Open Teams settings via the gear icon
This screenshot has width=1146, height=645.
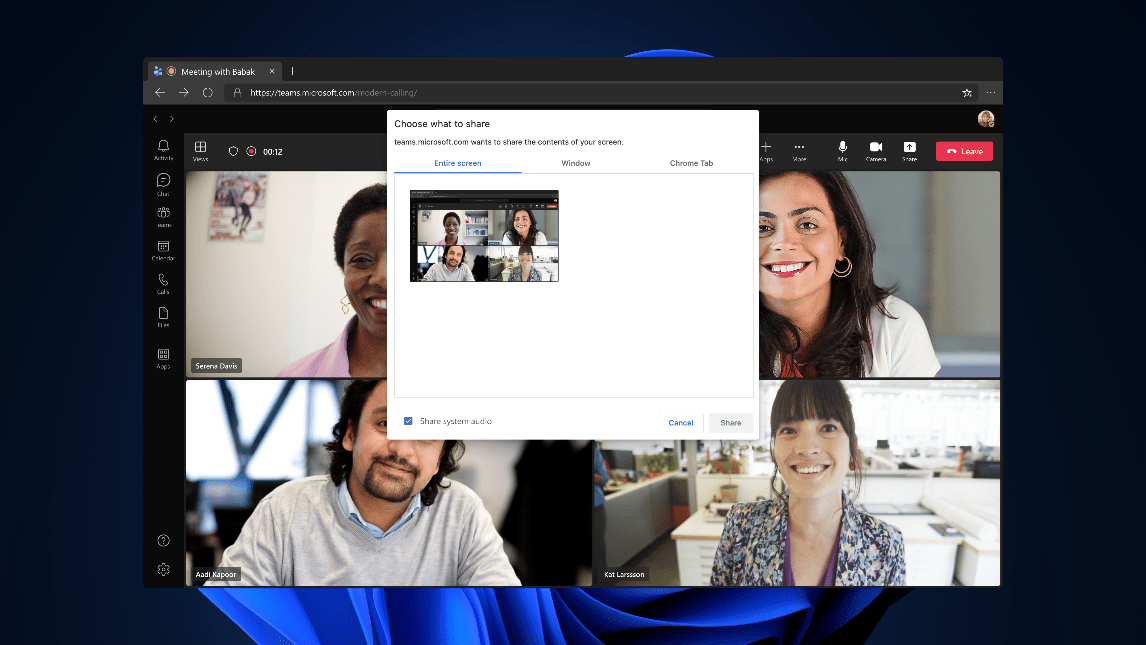pyautogui.click(x=163, y=570)
